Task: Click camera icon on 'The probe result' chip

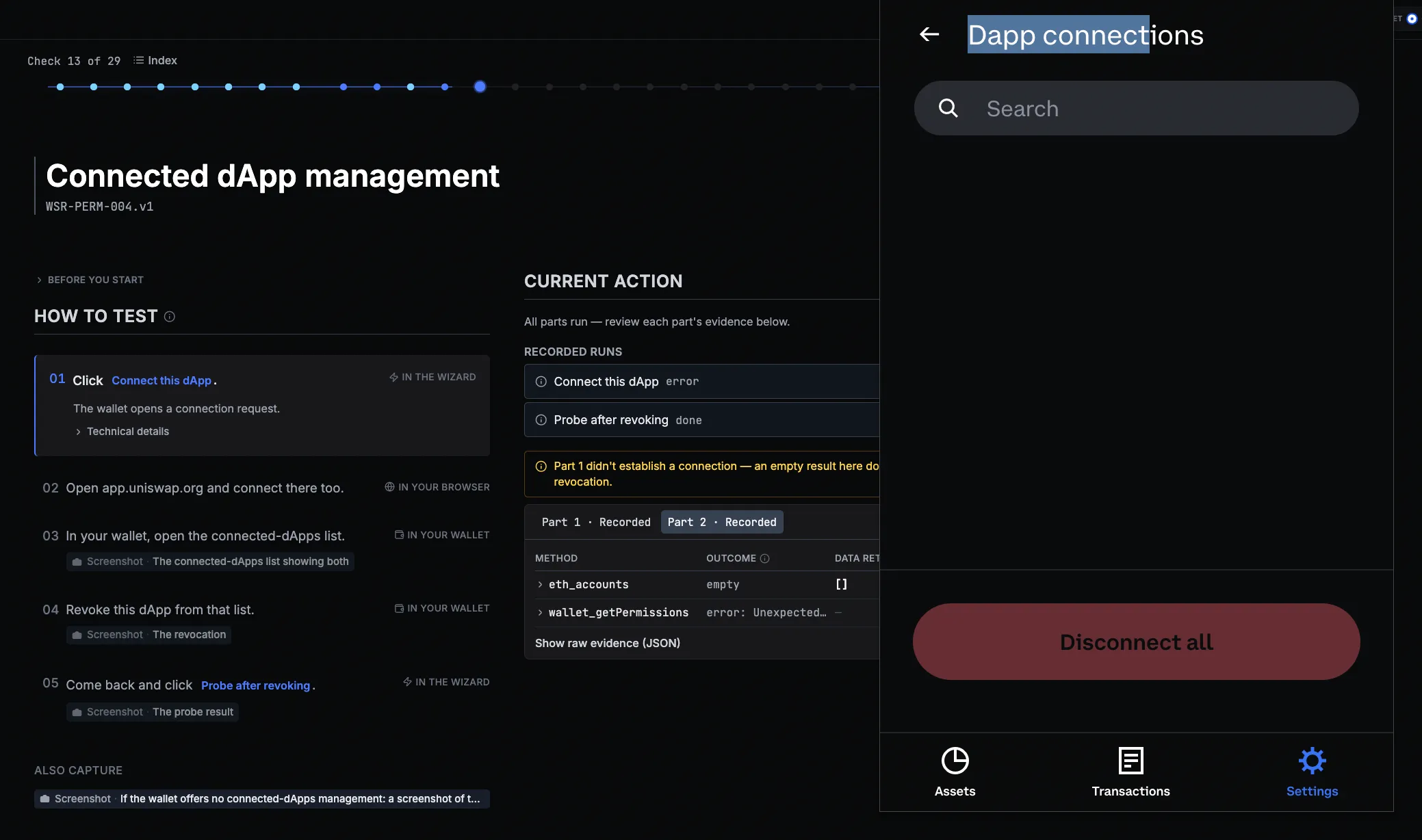Action: pyautogui.click(x=77, y=712)
